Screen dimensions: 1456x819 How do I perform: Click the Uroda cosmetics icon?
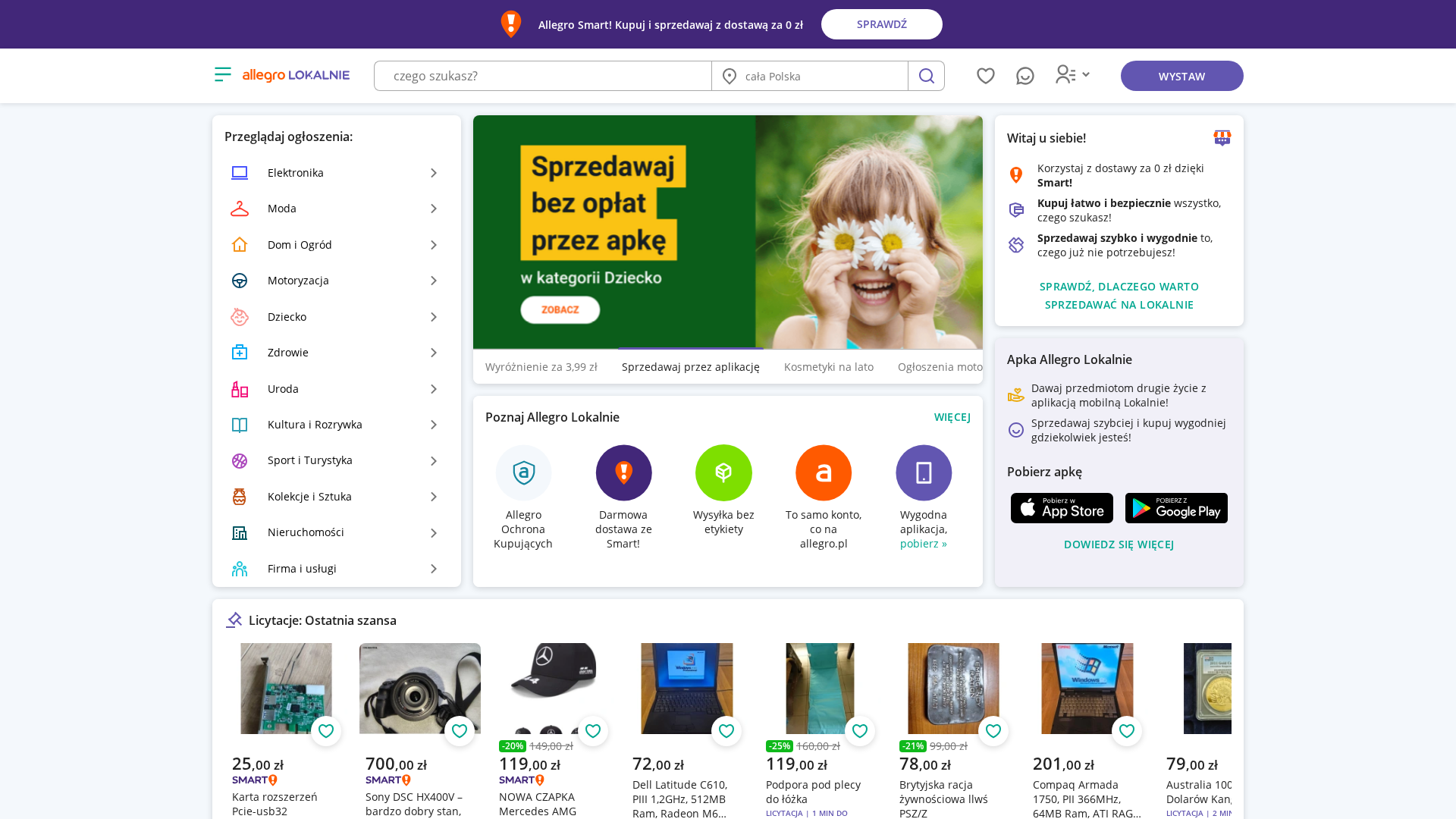pos(240,389)
